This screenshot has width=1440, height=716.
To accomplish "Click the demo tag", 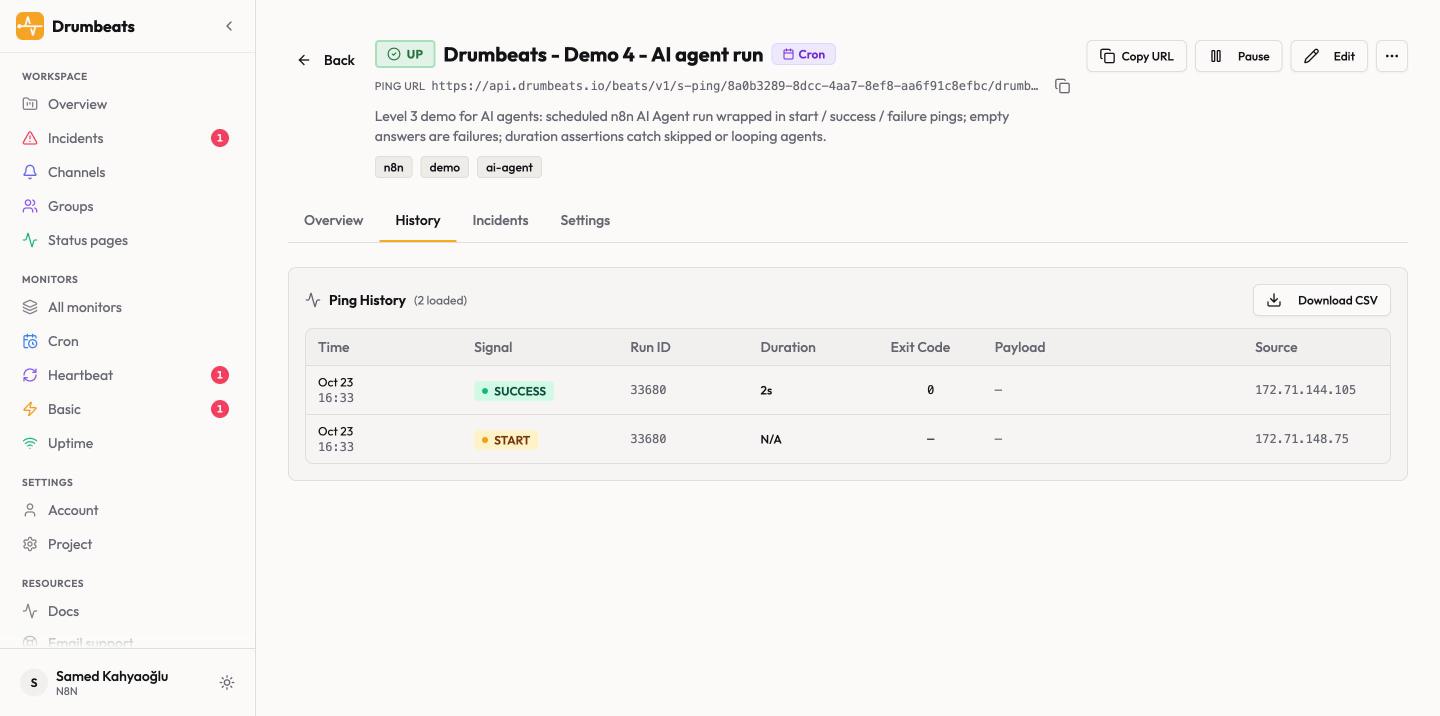I will [445, 167].
